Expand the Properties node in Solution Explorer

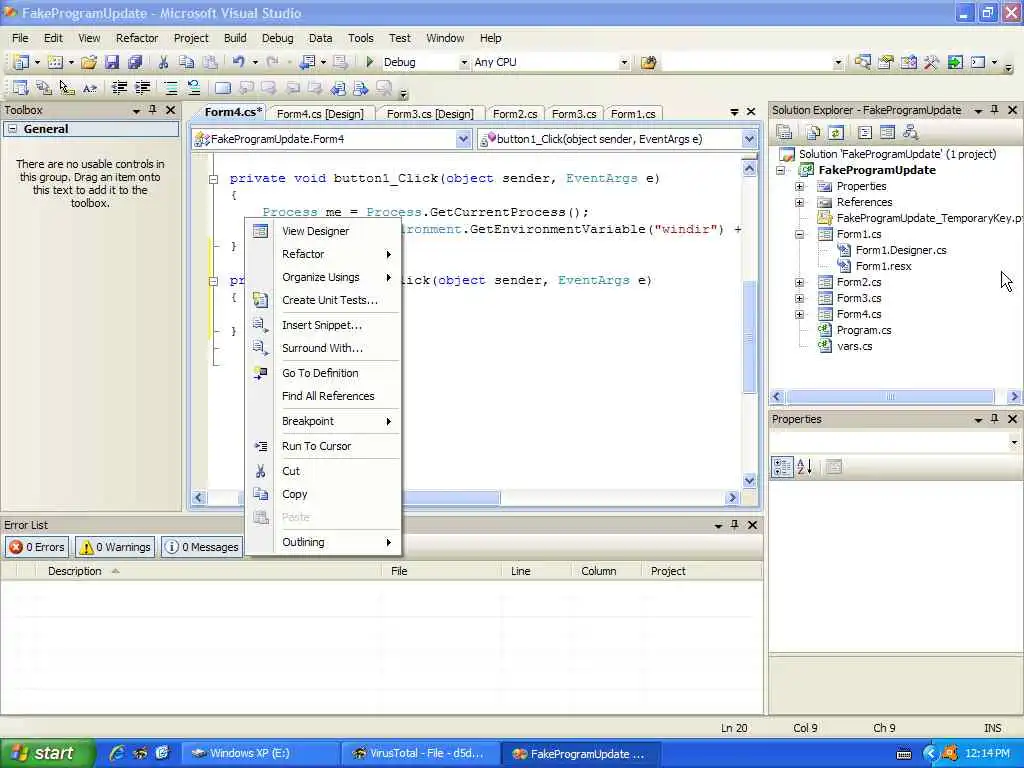tap(799, 186)
